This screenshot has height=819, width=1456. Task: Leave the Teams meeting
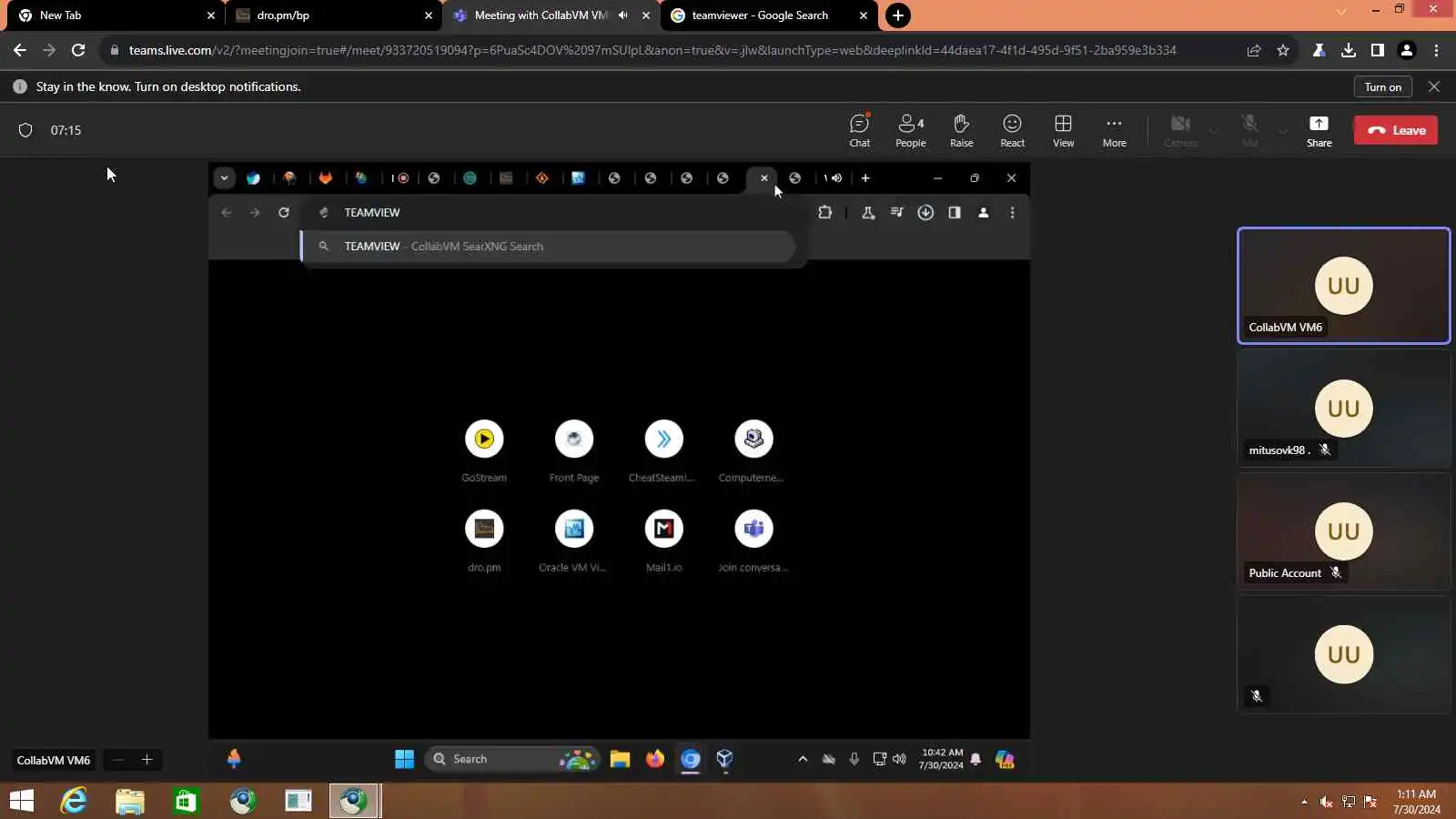(x=1396, y=130)
